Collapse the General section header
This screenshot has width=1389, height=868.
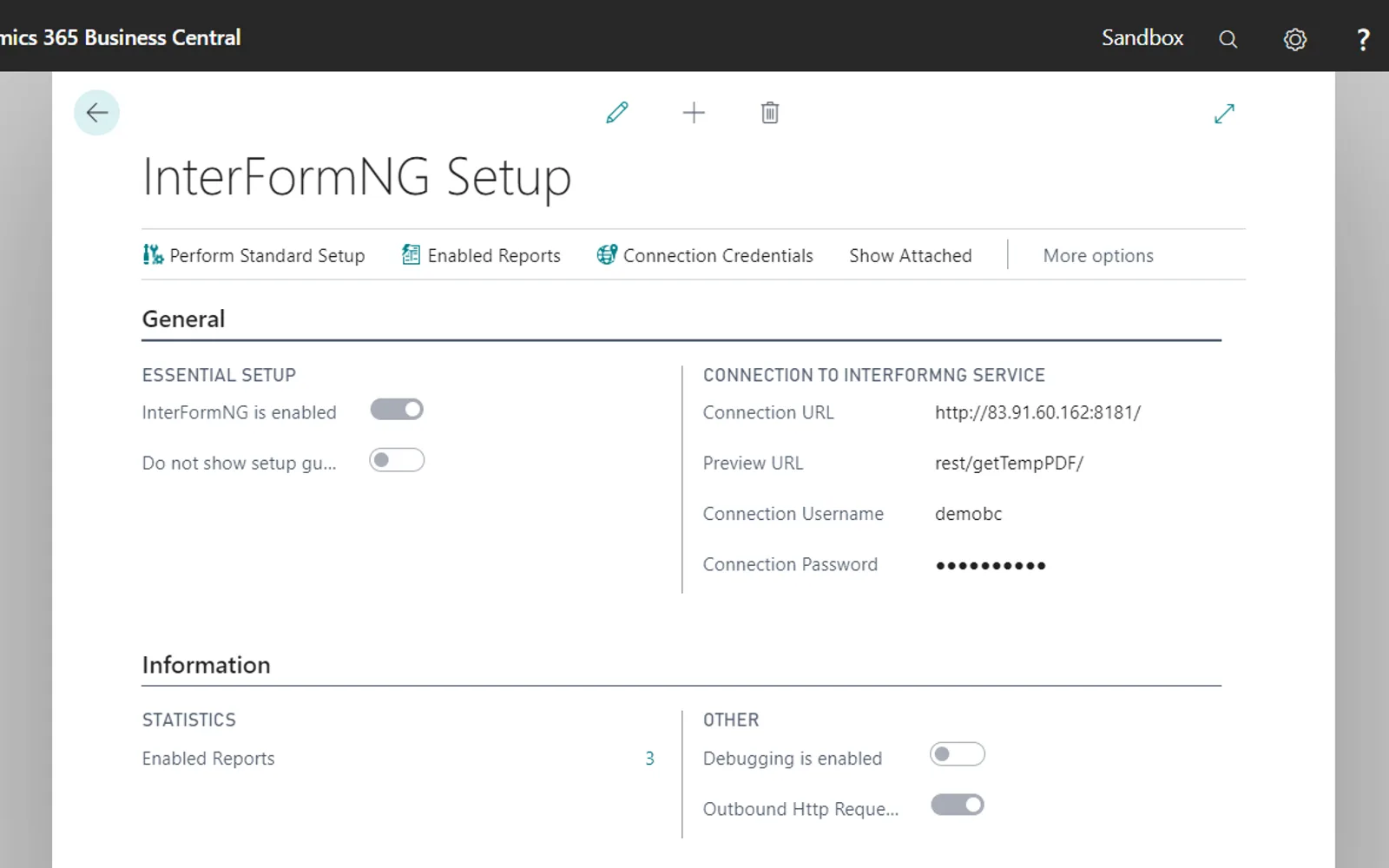(x=183, y=319)
